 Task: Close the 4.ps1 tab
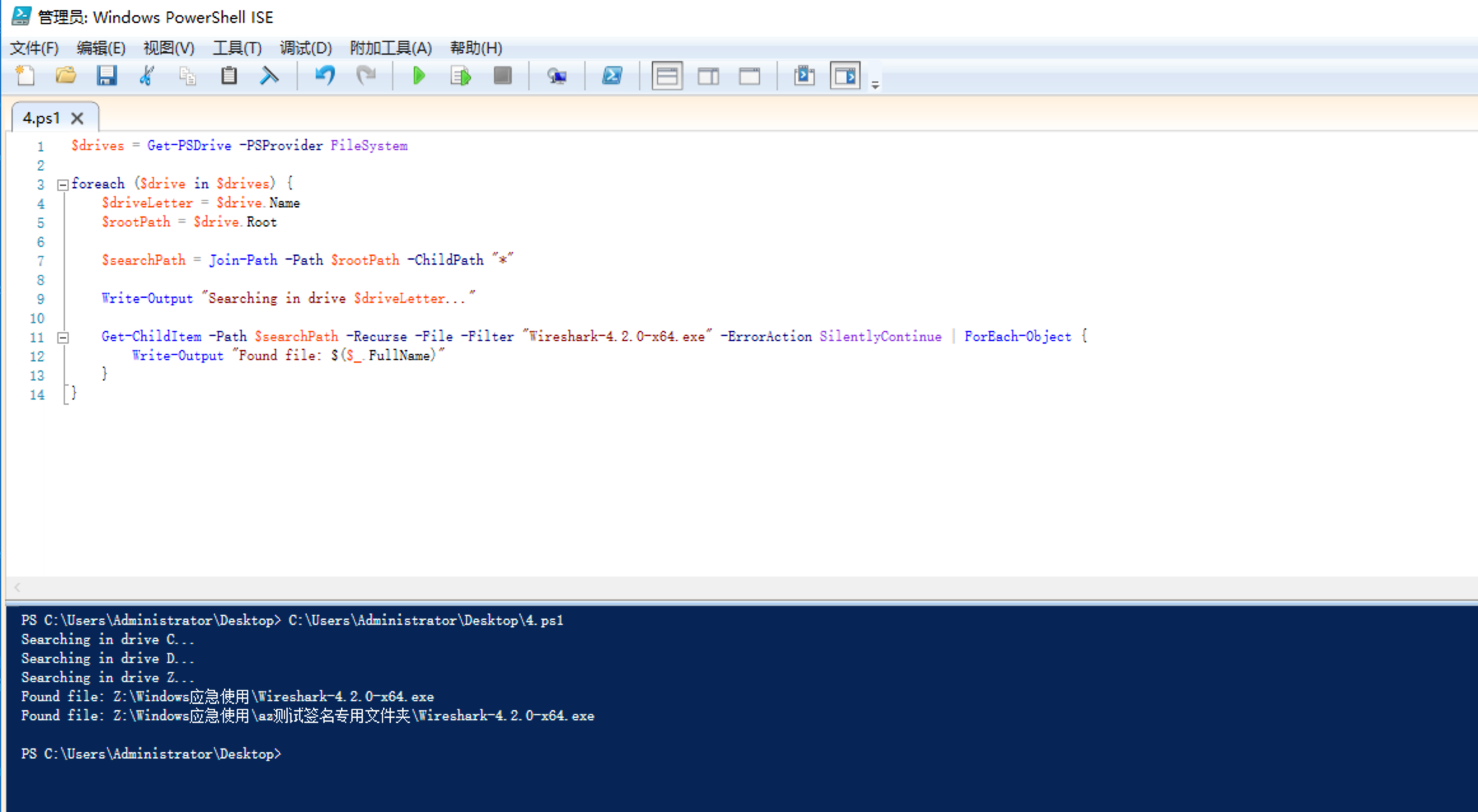[x=77, y=118]
